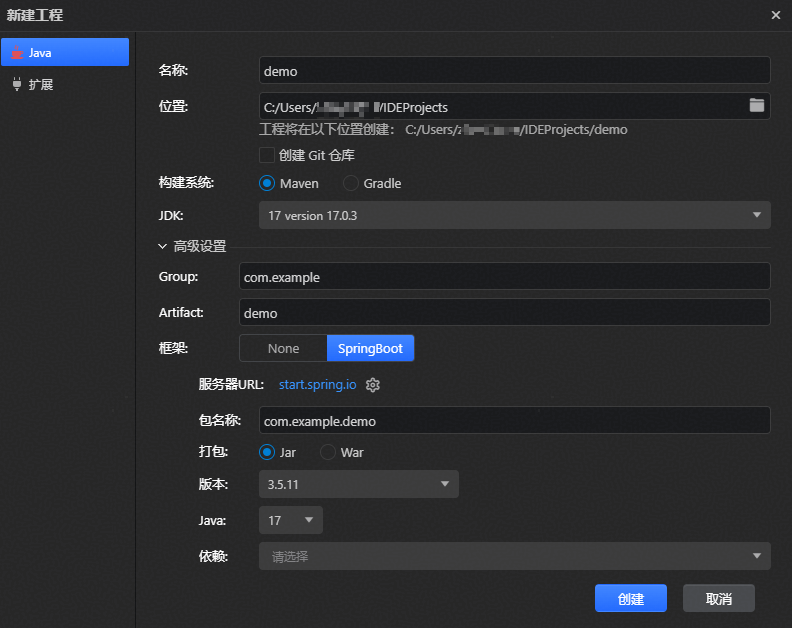Open the Java 17 version dropdown
Viewport: 792px width, 628px height.
(290, 520)
